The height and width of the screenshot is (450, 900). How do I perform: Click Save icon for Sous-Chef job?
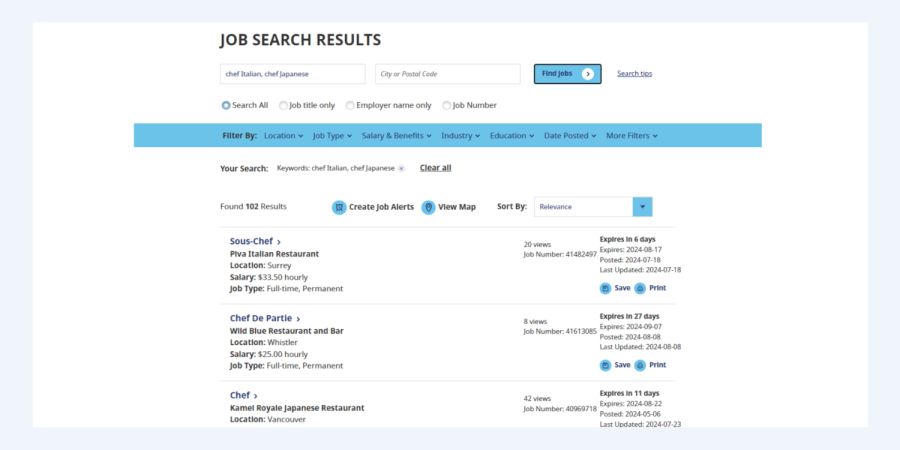pos(605,288)
